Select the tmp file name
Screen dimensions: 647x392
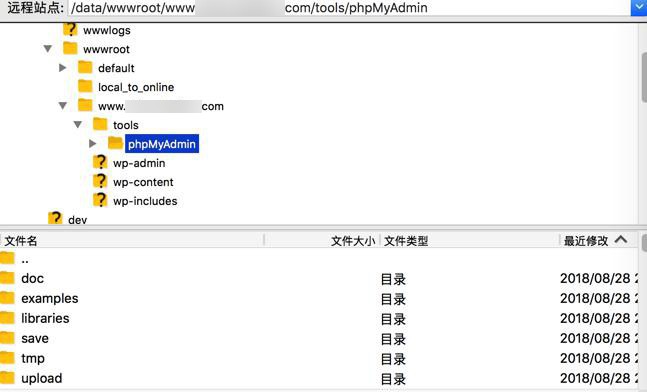click(x=33, y=359)
